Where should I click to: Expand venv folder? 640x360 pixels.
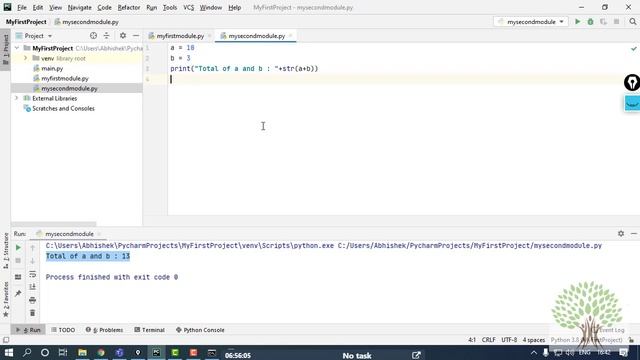(25, 58)
